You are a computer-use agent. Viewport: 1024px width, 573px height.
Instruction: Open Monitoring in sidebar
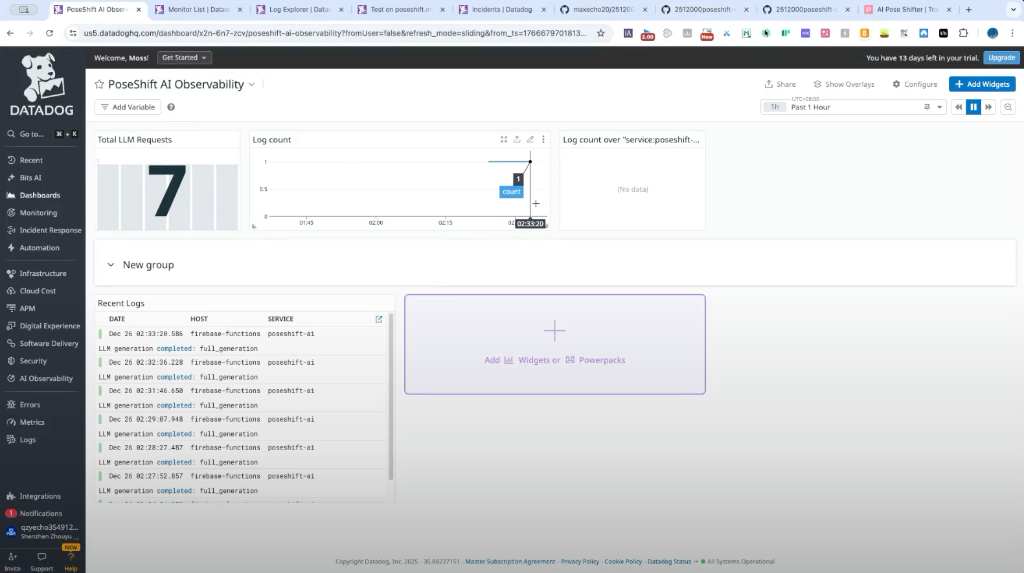[38, 213]
